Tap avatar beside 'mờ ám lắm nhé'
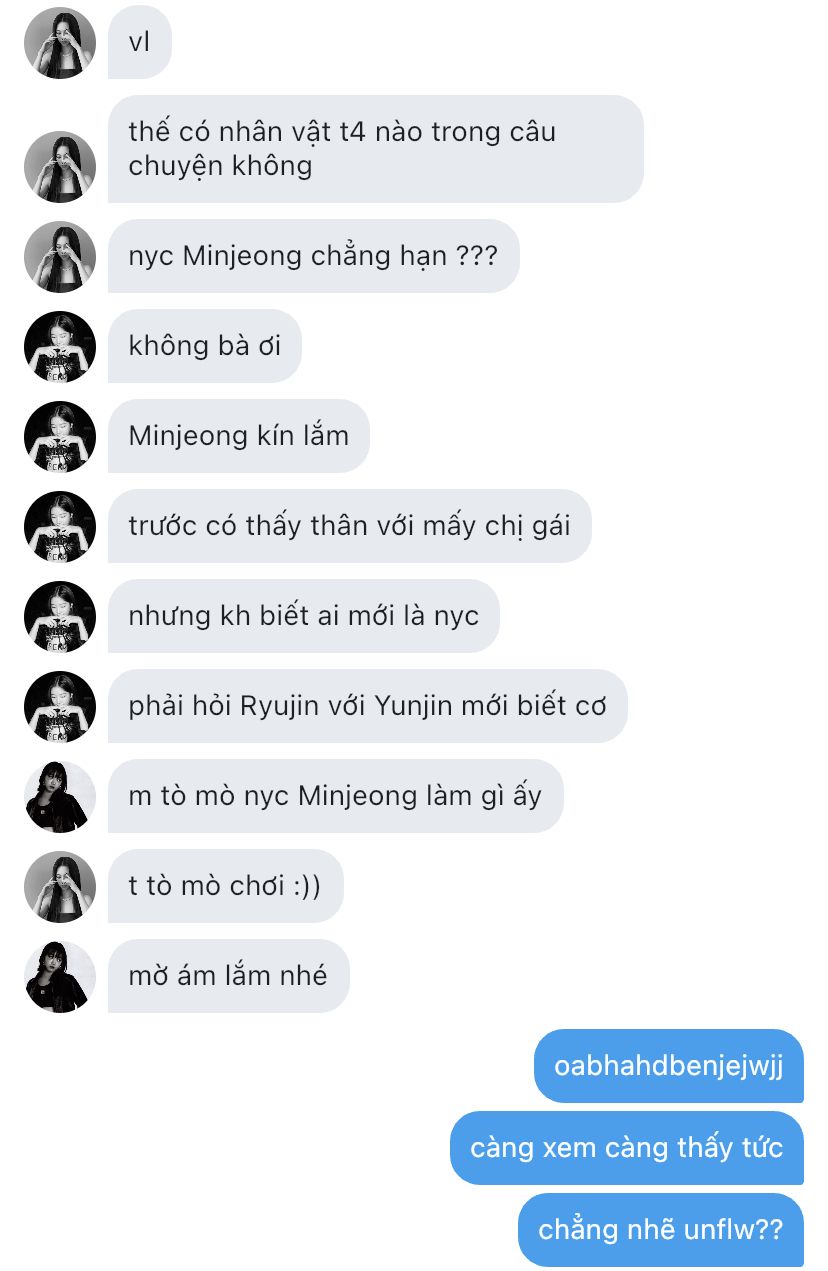This screenshot has height=1271, width=828. pos(60,977)
